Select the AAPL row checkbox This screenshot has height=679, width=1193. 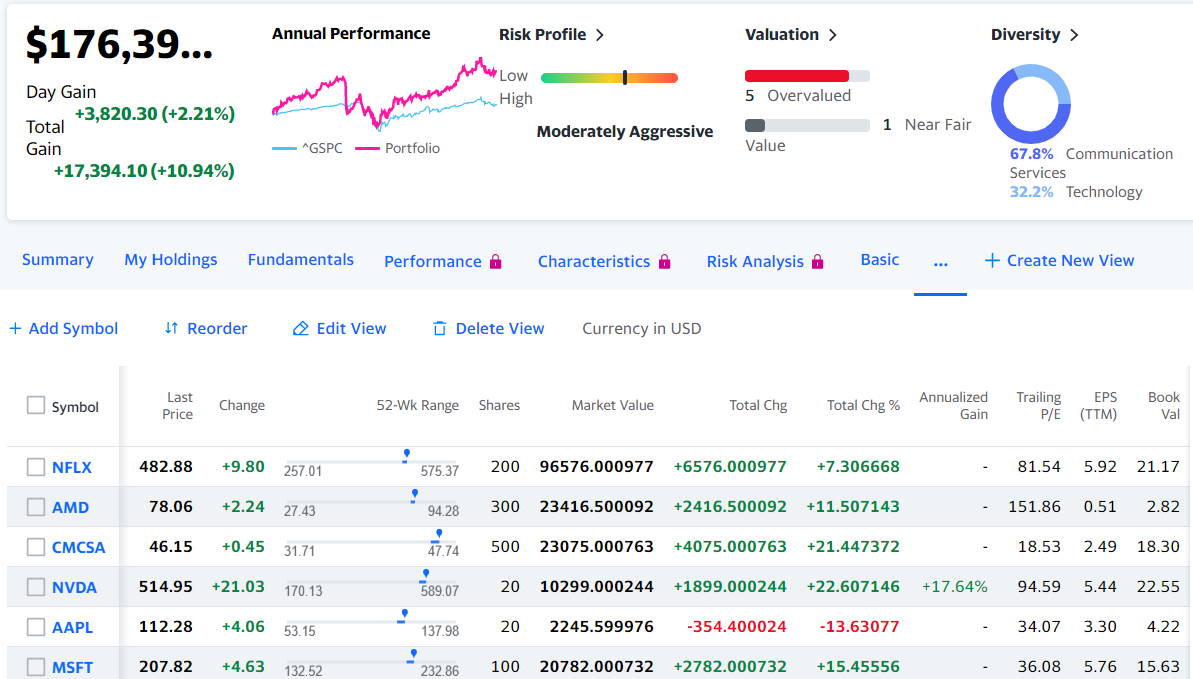pos(35,626)
